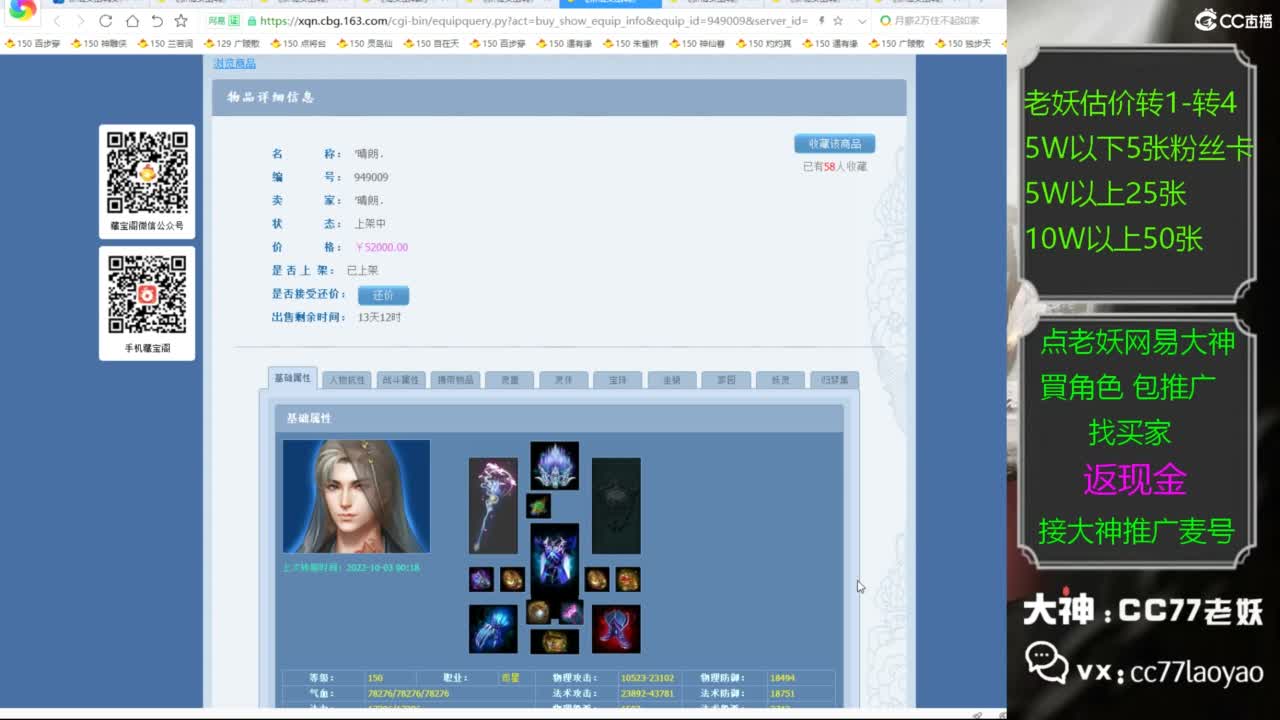Click the item number 949009

[371, 177]
